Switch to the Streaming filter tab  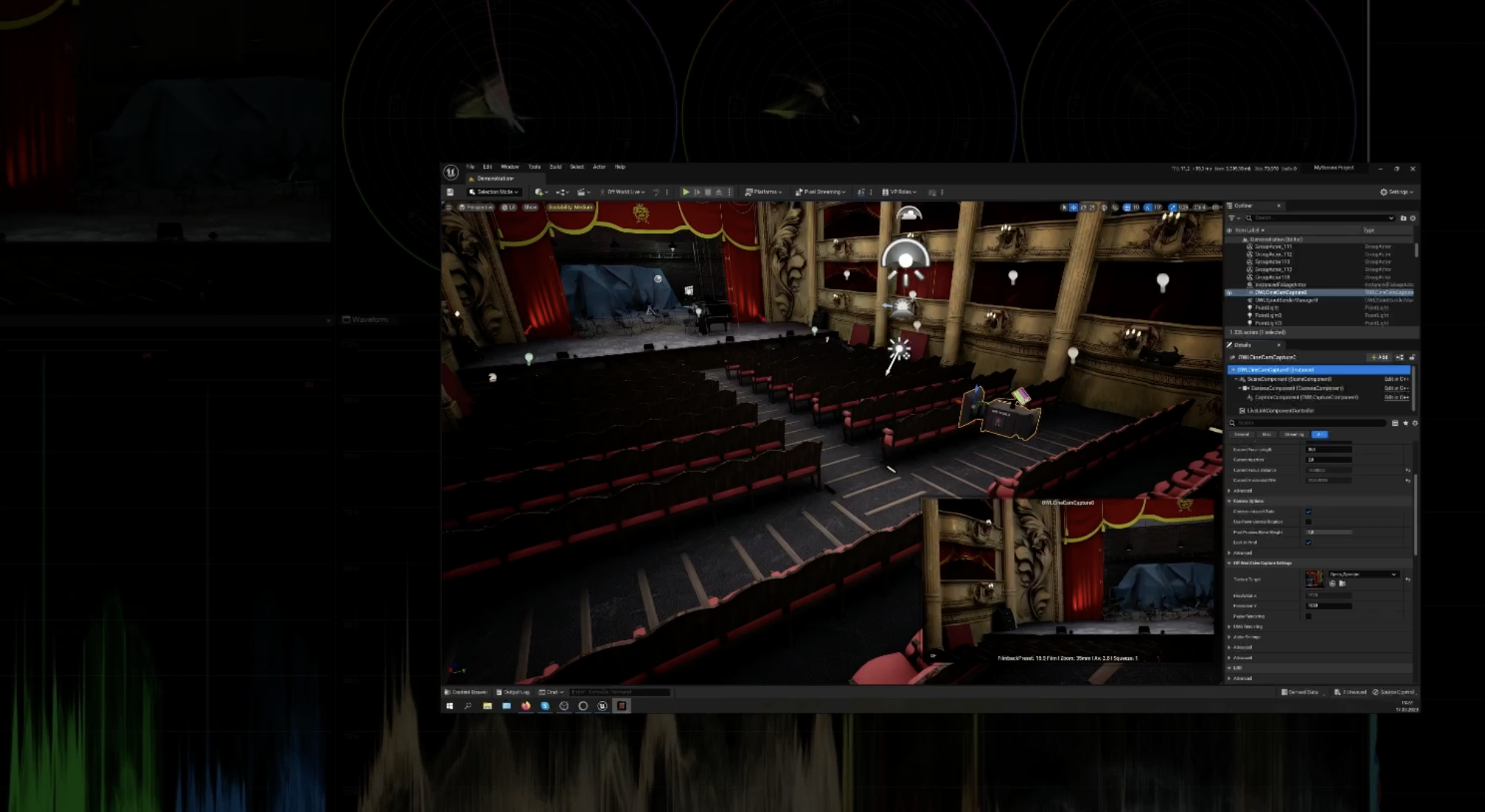click(x=1294, y=435)
